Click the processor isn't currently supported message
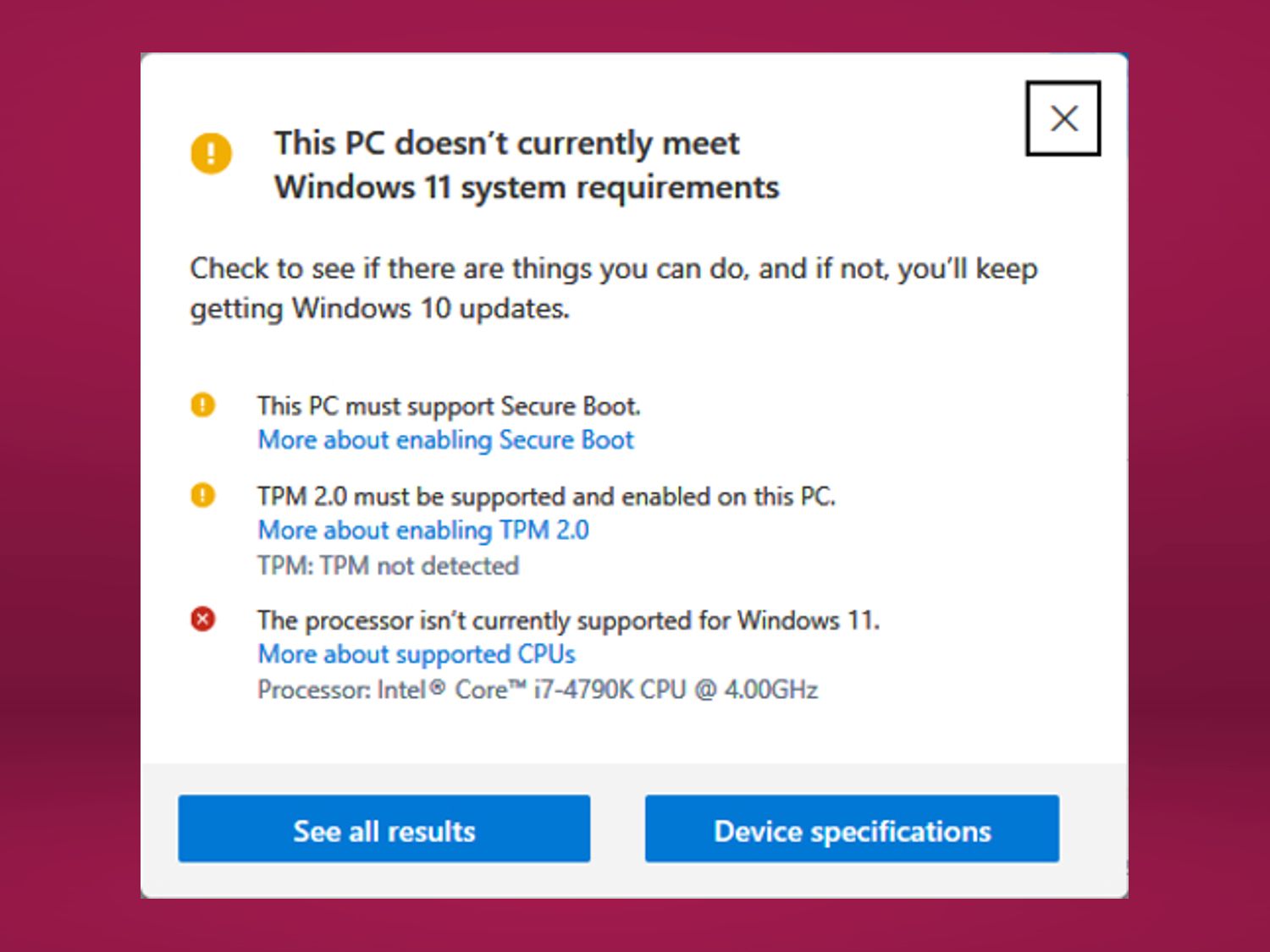 (x=569, y=620)
